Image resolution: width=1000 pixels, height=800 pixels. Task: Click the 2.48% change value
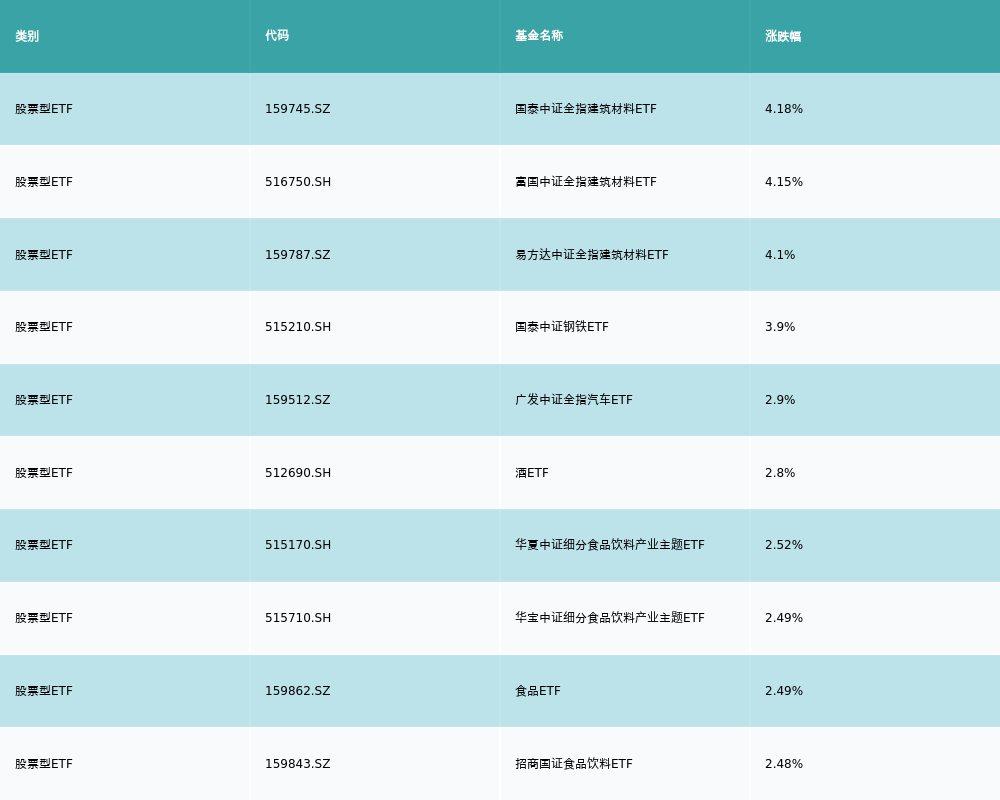pyautogui.click(x=784, y=764)
